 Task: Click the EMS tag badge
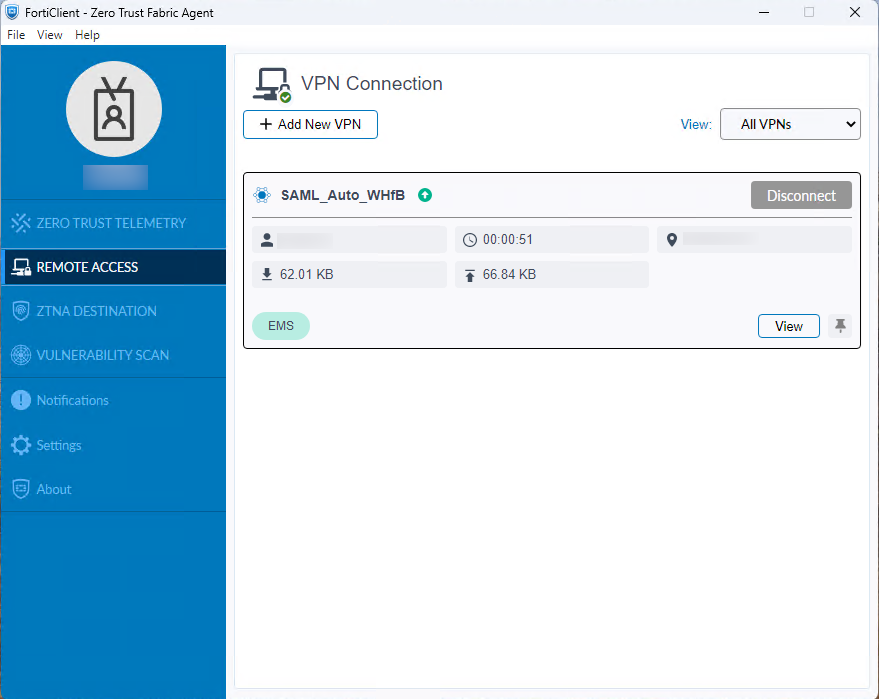click(281, 326)
